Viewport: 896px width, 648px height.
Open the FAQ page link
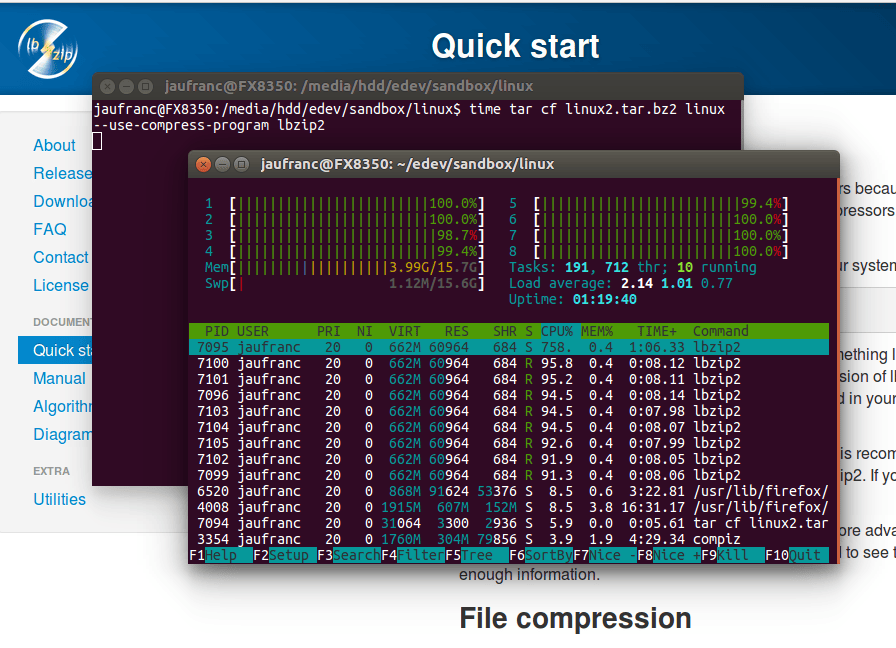click(x=50, y=230)
